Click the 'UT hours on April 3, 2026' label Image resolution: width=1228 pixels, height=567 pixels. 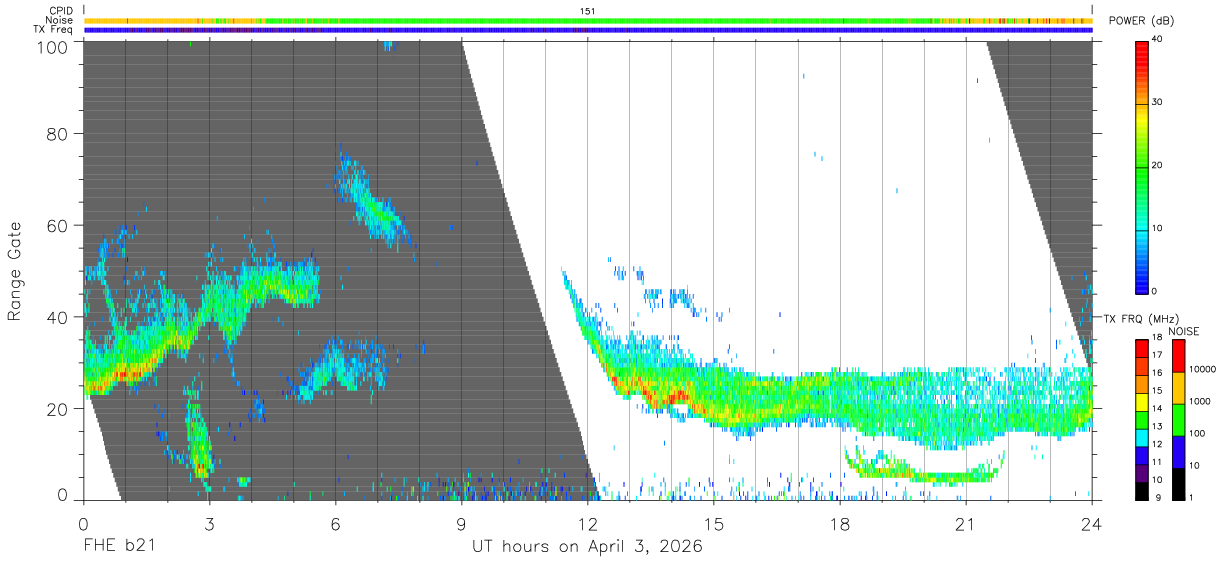point(587,547)
